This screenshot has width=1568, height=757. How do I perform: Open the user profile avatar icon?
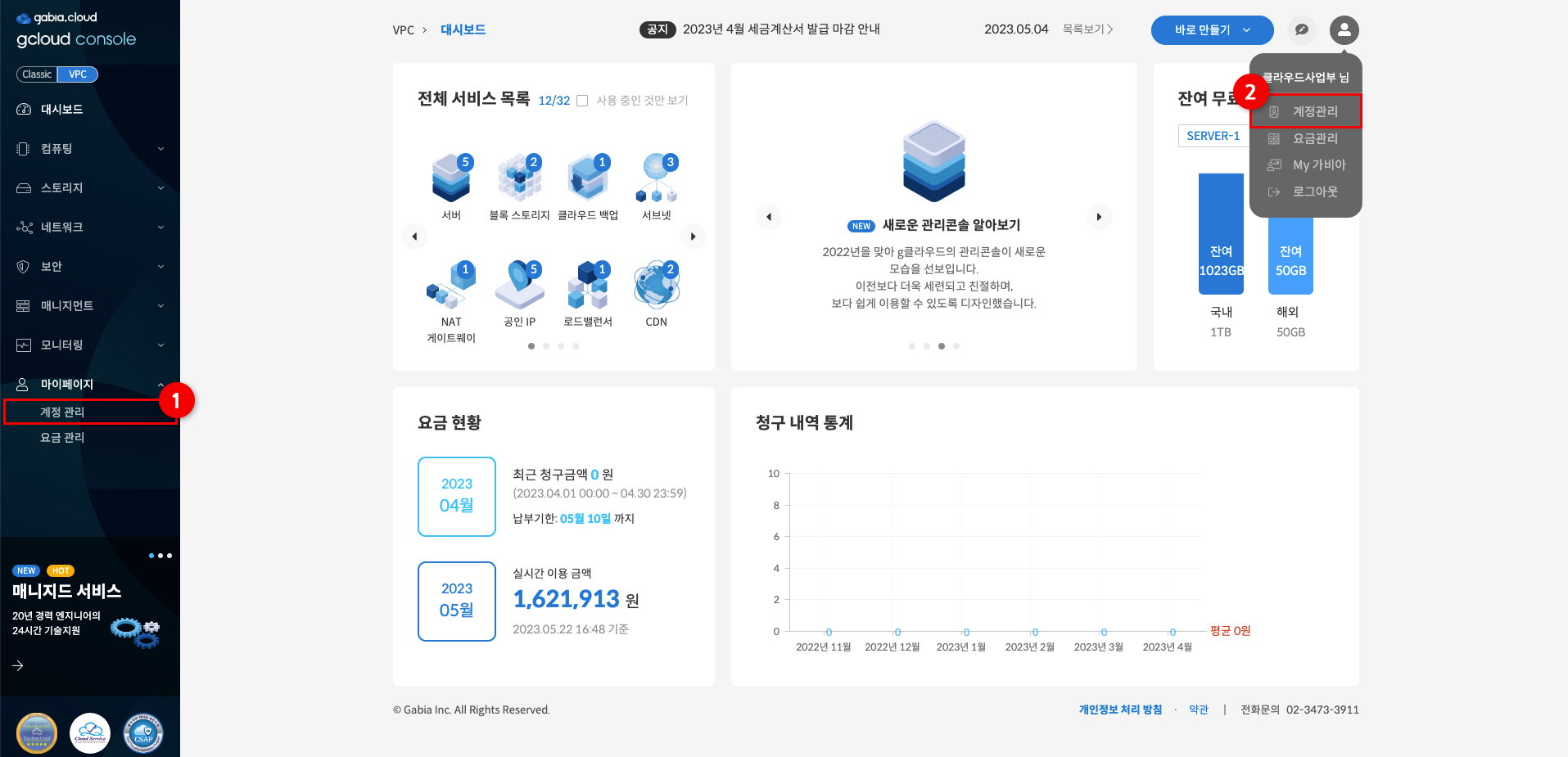coord(1344,29)
